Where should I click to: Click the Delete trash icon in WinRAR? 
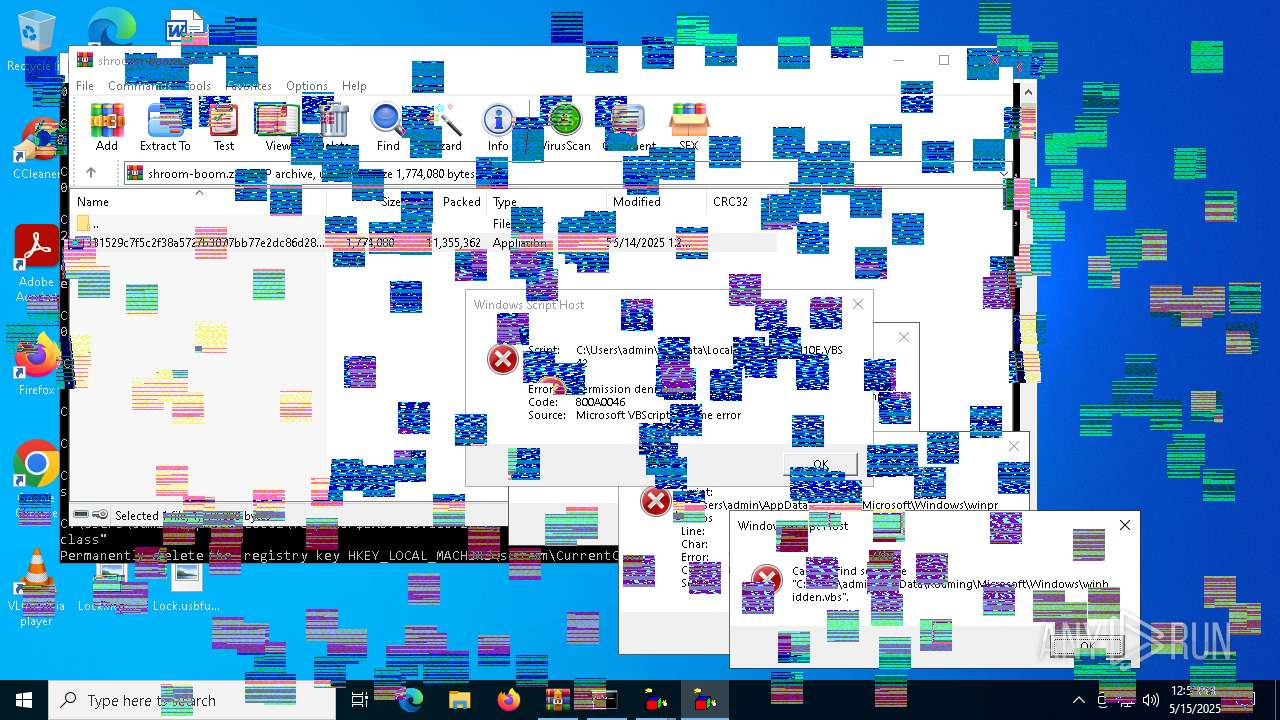[x=334, y=127]
